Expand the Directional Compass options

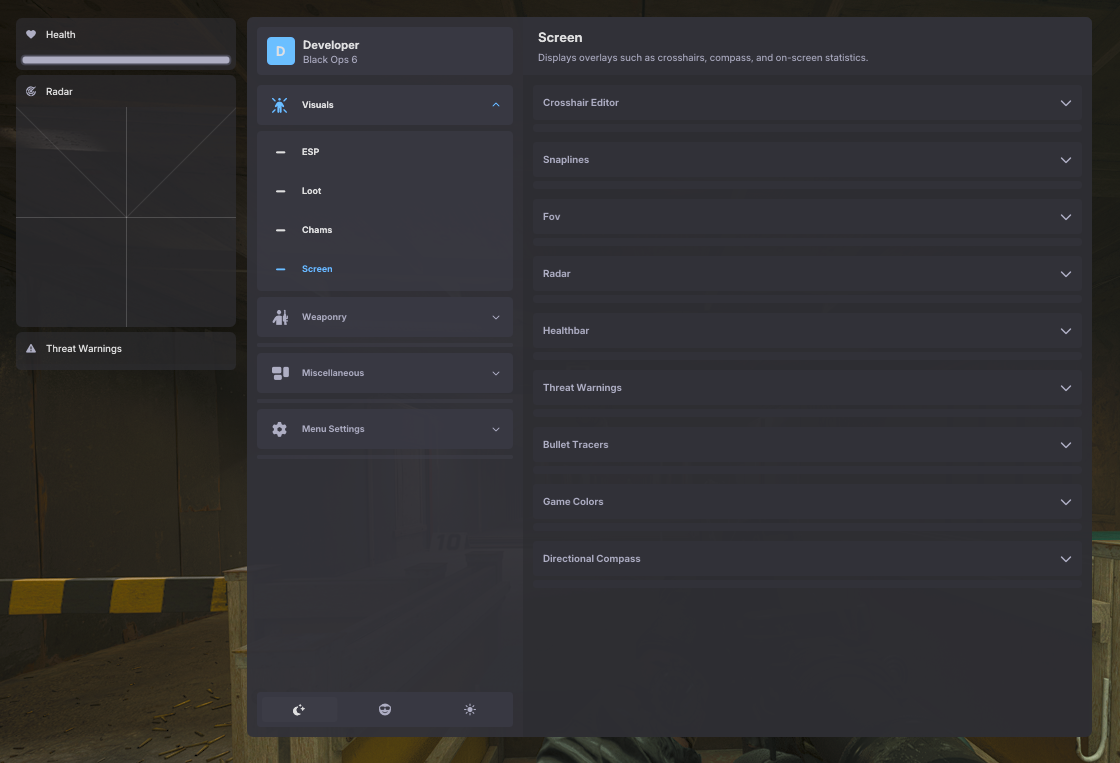click(x=1065, y=559)
